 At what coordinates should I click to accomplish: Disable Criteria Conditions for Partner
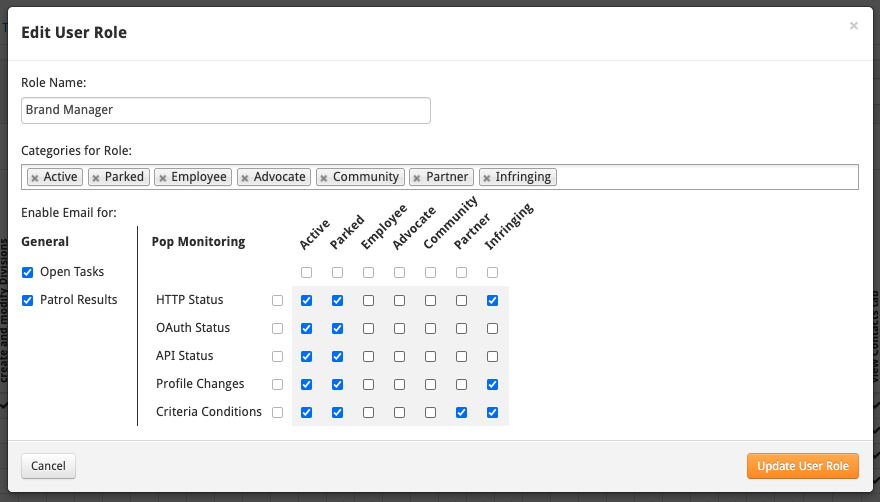[461, 412]
